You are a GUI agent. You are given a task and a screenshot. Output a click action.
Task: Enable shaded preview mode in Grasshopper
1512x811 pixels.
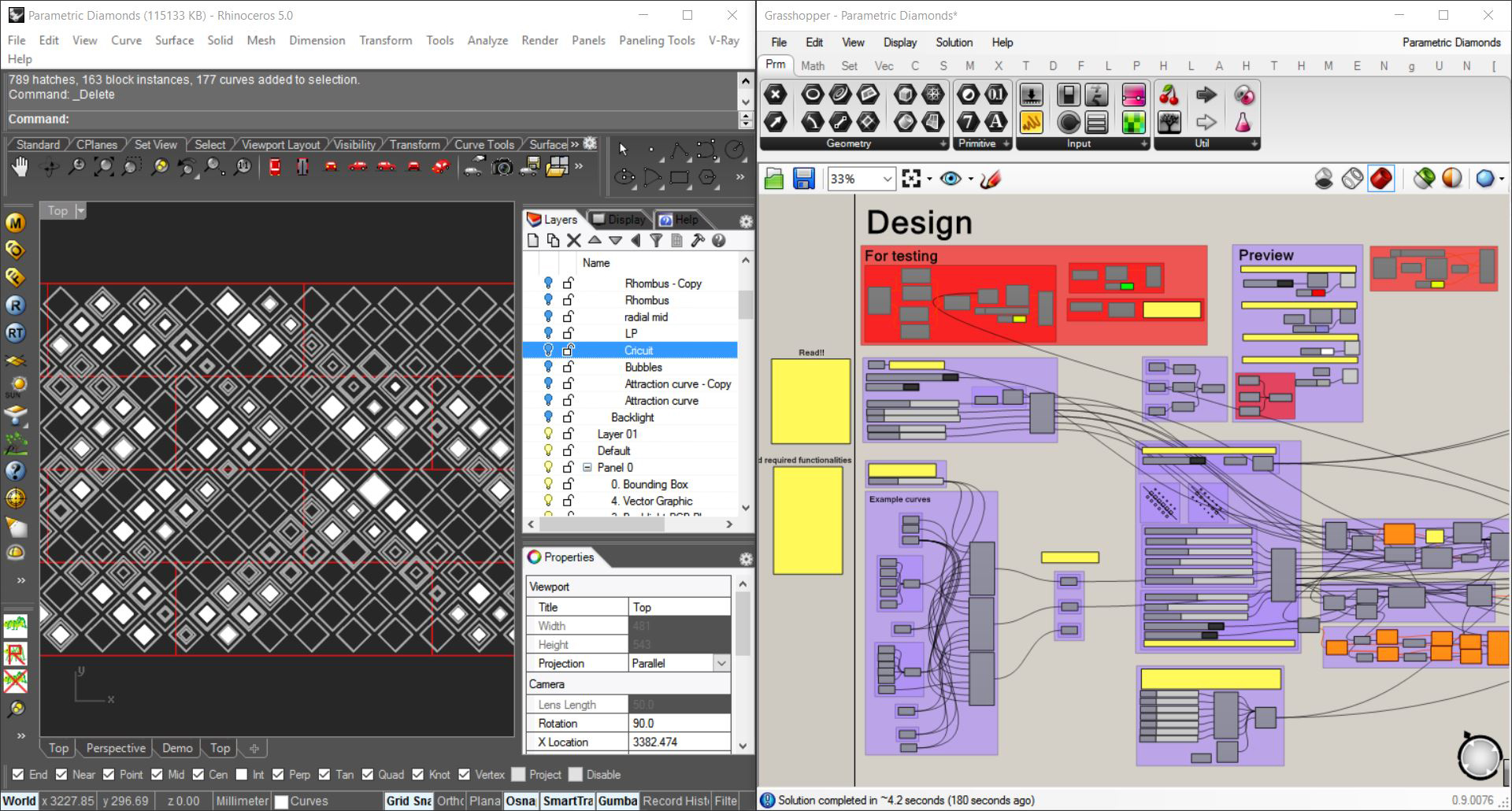click(x=1380, y=178)
